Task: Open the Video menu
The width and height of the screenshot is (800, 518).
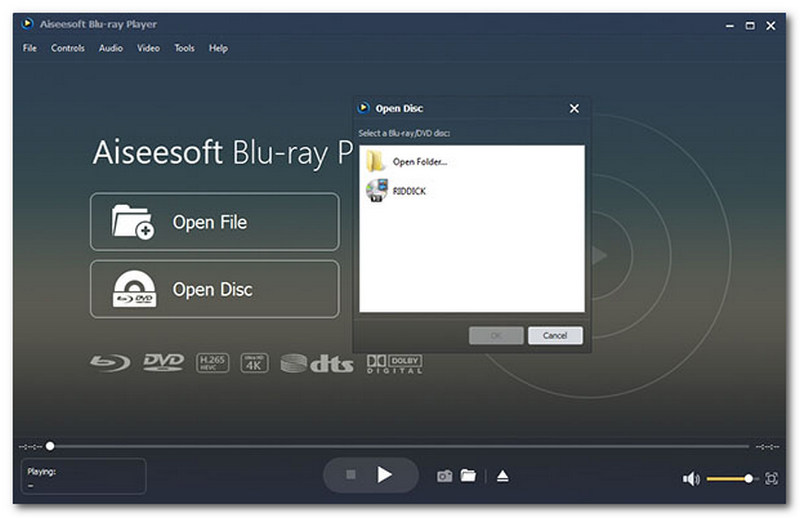Action: (x=148, y=48)
